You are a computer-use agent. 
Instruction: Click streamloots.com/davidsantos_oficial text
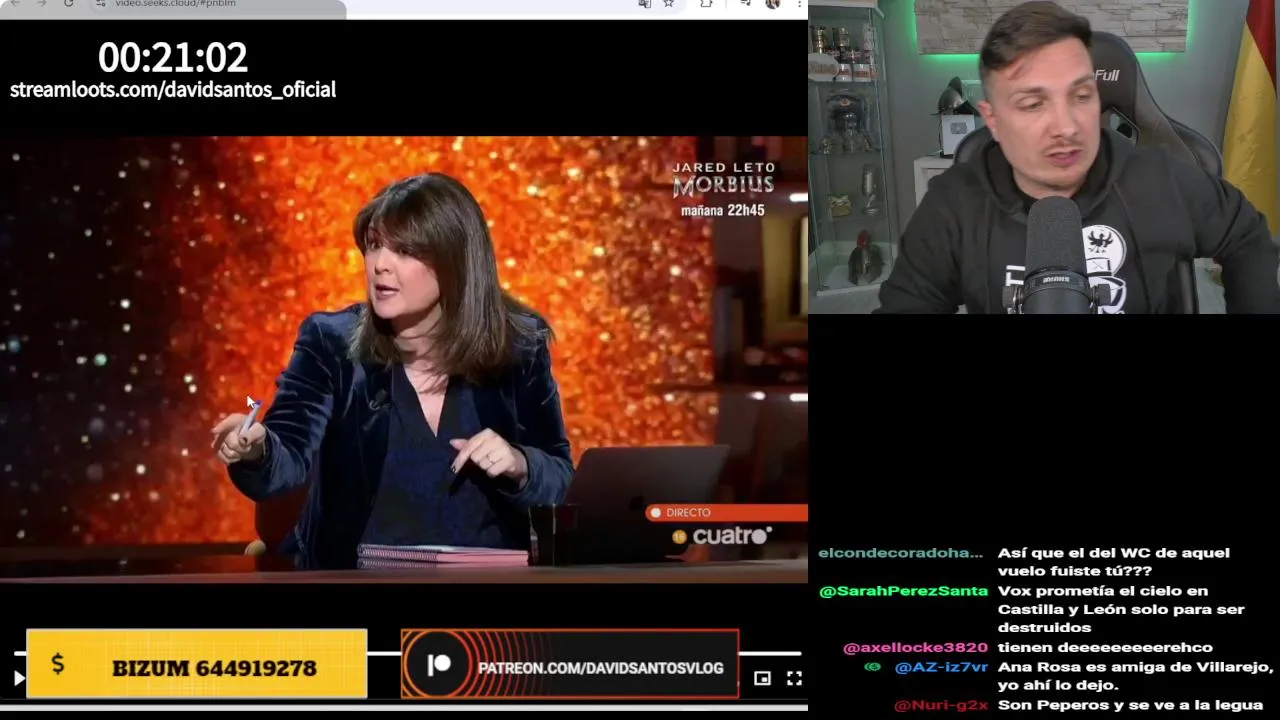coord(173,90)
